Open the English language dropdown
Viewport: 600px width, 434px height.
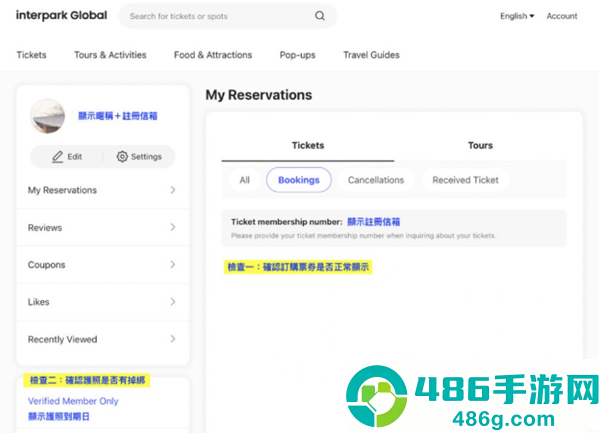pos(517,16)
